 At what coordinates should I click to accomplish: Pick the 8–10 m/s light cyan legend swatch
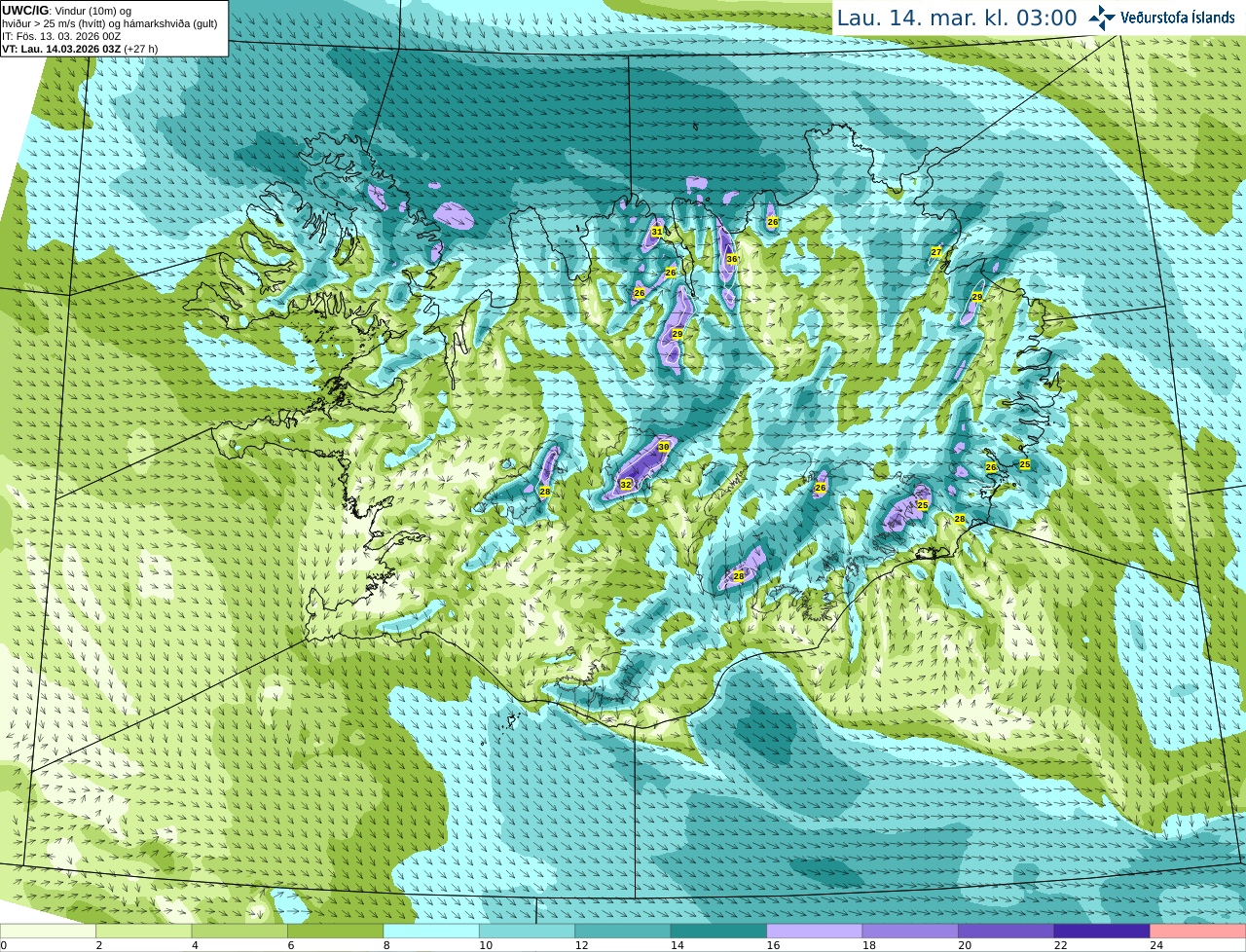tap(432, 932)
